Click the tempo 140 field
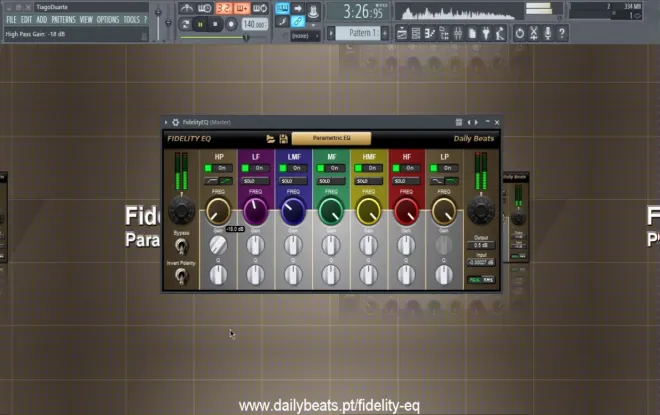This screenshot has height=415, width=660. point(255,24)
